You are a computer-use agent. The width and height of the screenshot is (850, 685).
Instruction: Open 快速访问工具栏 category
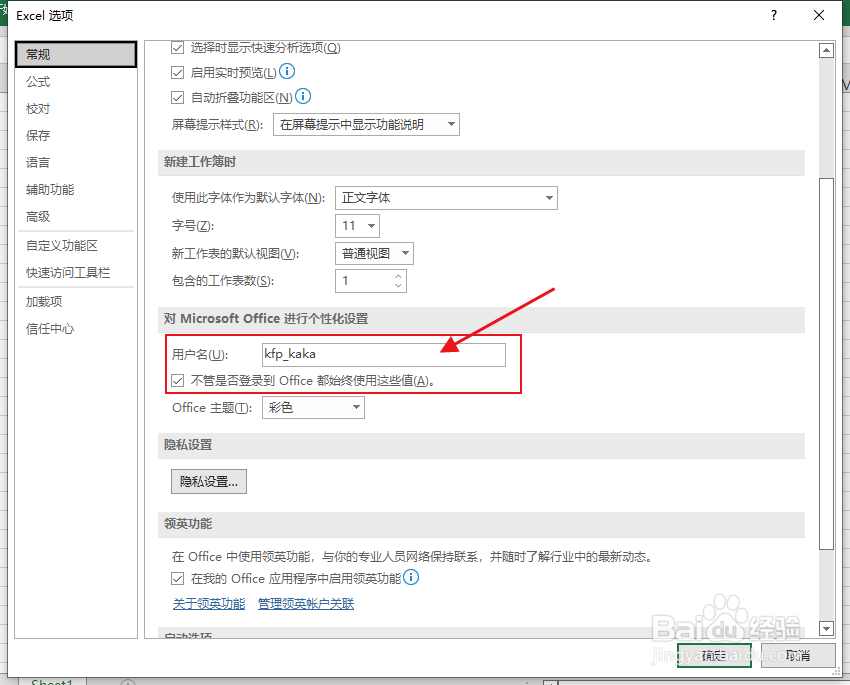76,273
